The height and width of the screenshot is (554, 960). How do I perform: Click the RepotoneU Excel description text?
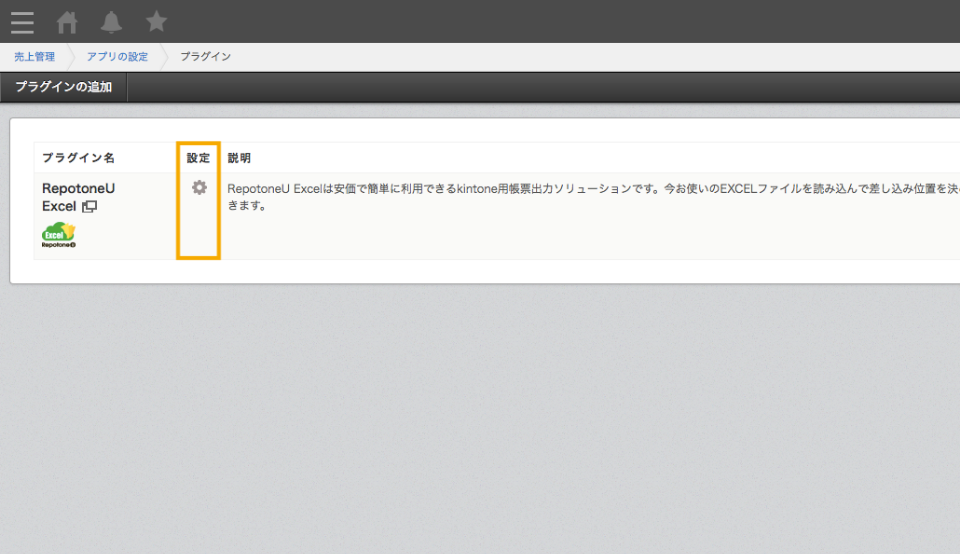click(x=593, y=197)
